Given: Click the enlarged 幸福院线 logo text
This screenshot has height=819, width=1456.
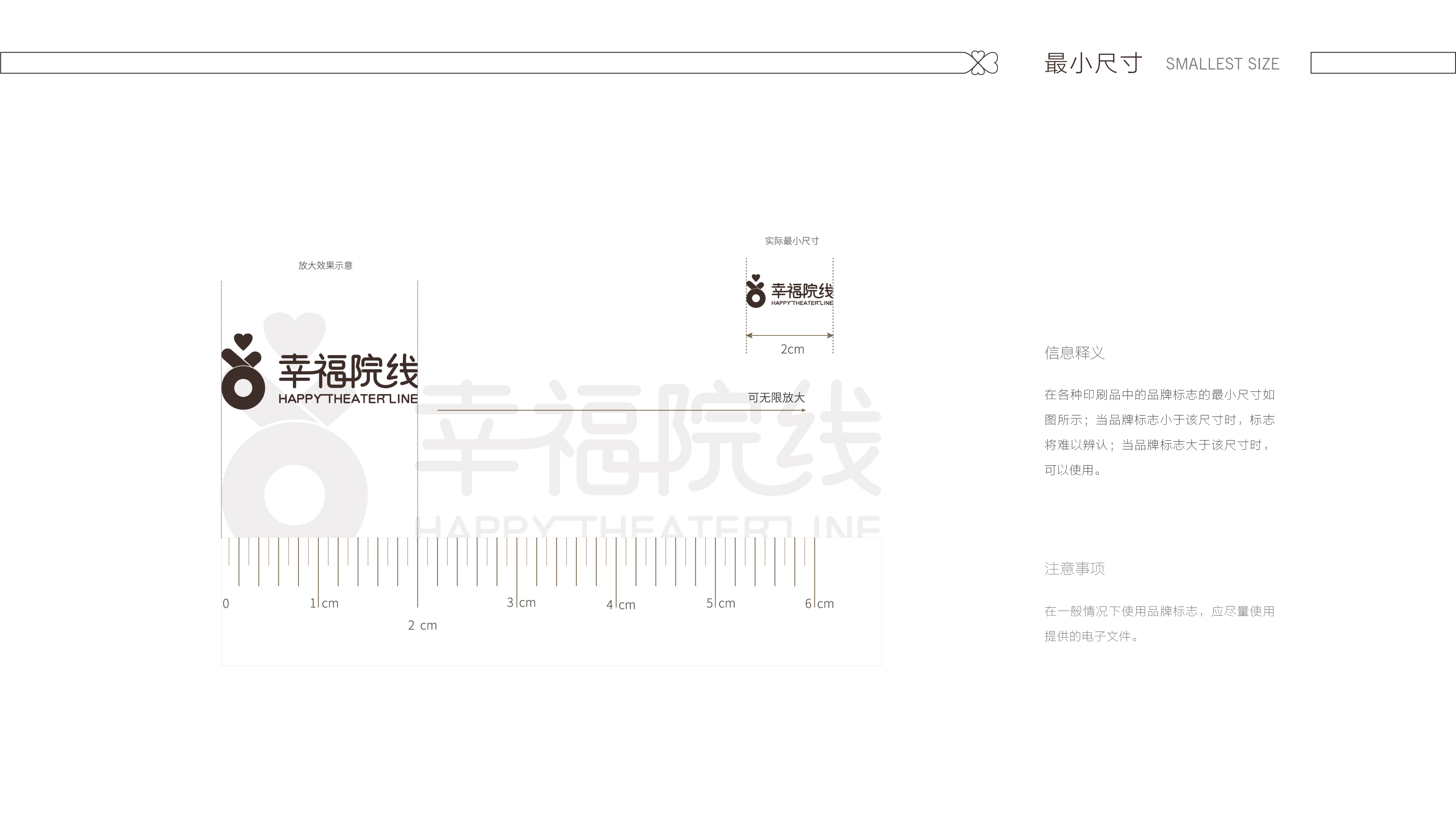Looking at the screenshot, I should (x=348, y=371).
